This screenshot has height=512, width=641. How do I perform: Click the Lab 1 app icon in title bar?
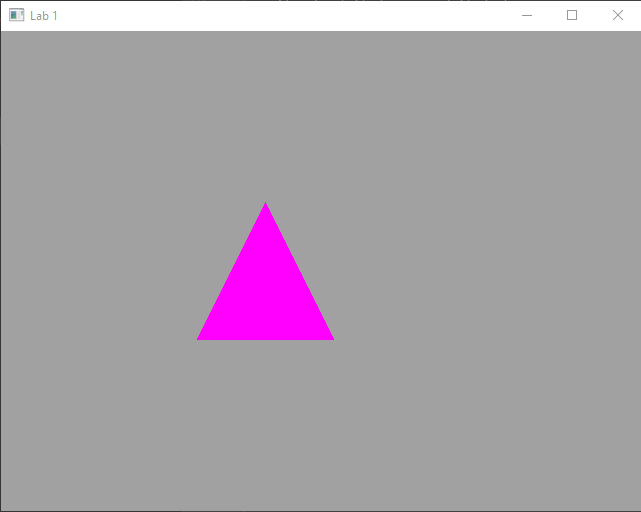pos(16,15)
